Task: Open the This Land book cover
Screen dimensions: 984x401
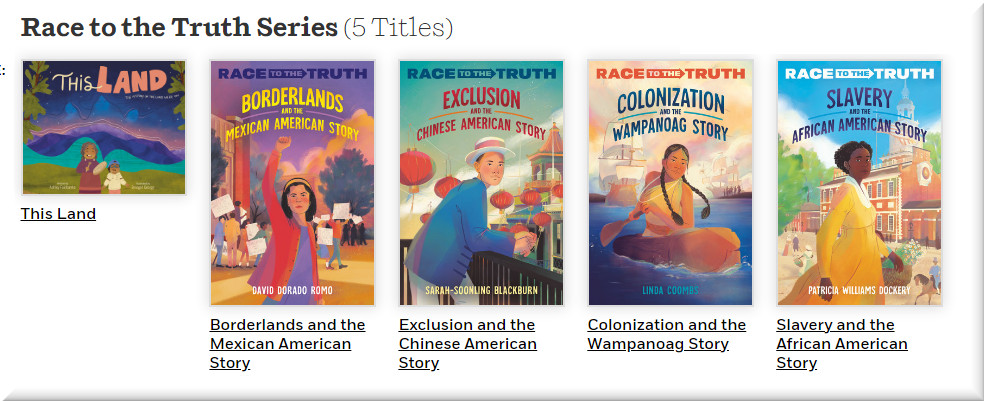Action: pyautogui.click(x=104, y=127)
